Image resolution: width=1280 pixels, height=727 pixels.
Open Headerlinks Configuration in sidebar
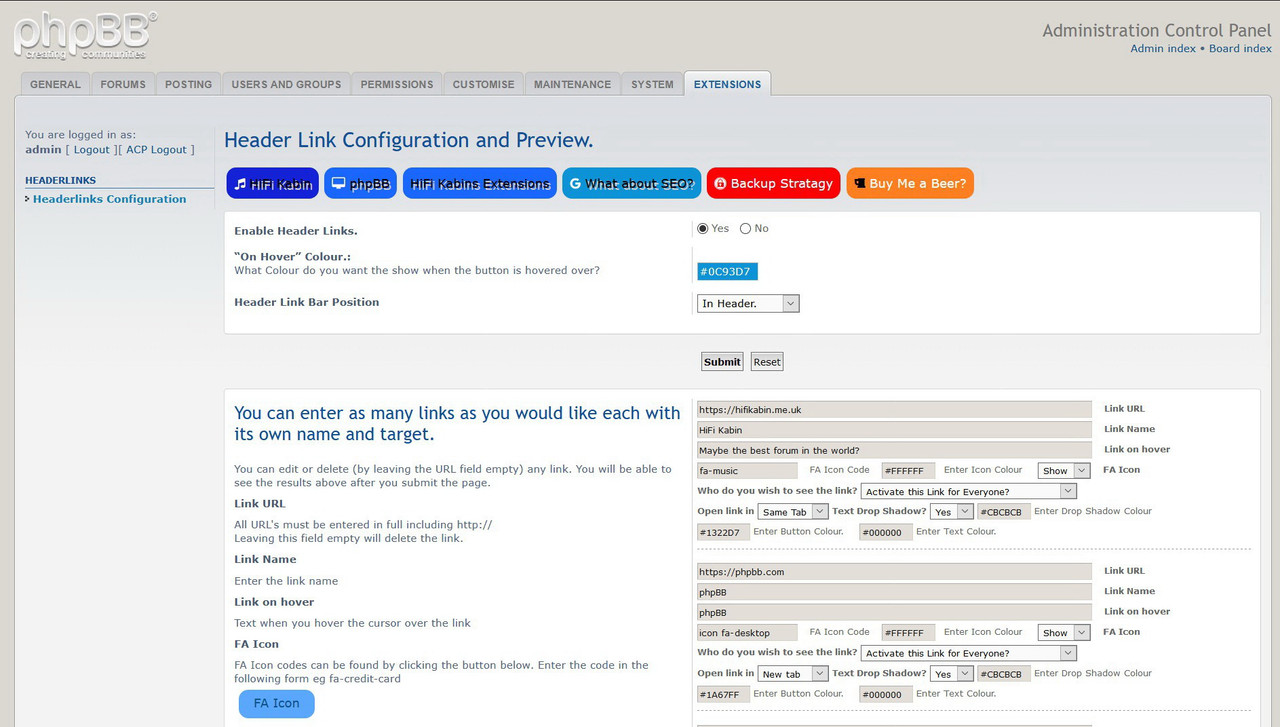(x=109, y=199)
